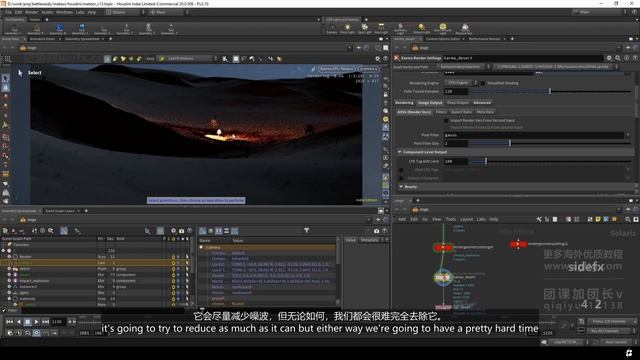Create a Spot Light from the shelf
Image resolution: width=640 pixels, height=360 pixels.
tap(364, 28)
